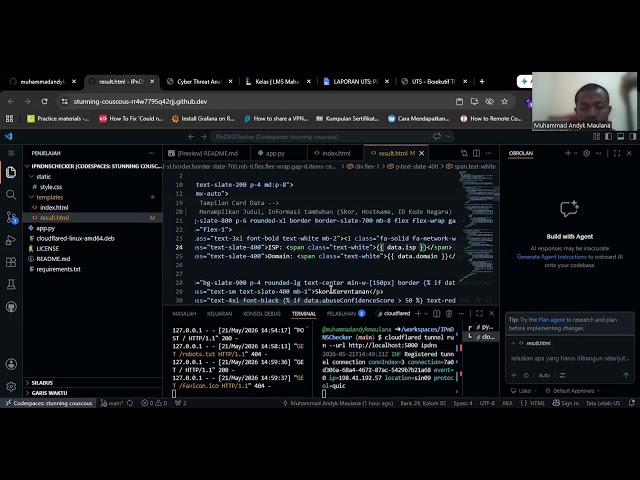Click the chat message input field
The image size is (640, 480).
point(570,358)
